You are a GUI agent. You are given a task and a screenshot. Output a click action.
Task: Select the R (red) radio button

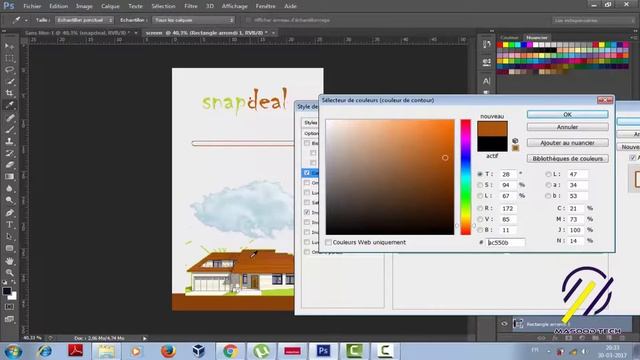click(480, 208)
